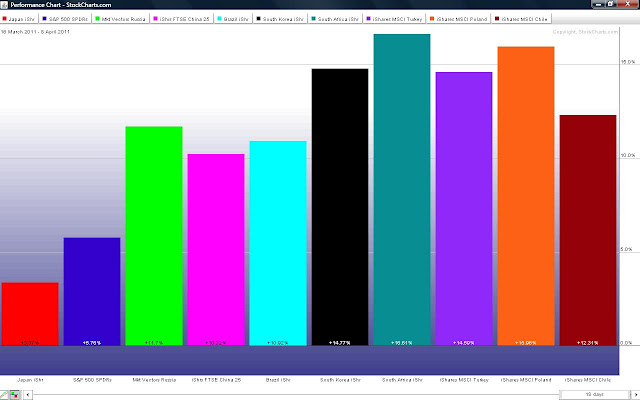Toggle South Korea iShr legend tab

tap(280, 19)
